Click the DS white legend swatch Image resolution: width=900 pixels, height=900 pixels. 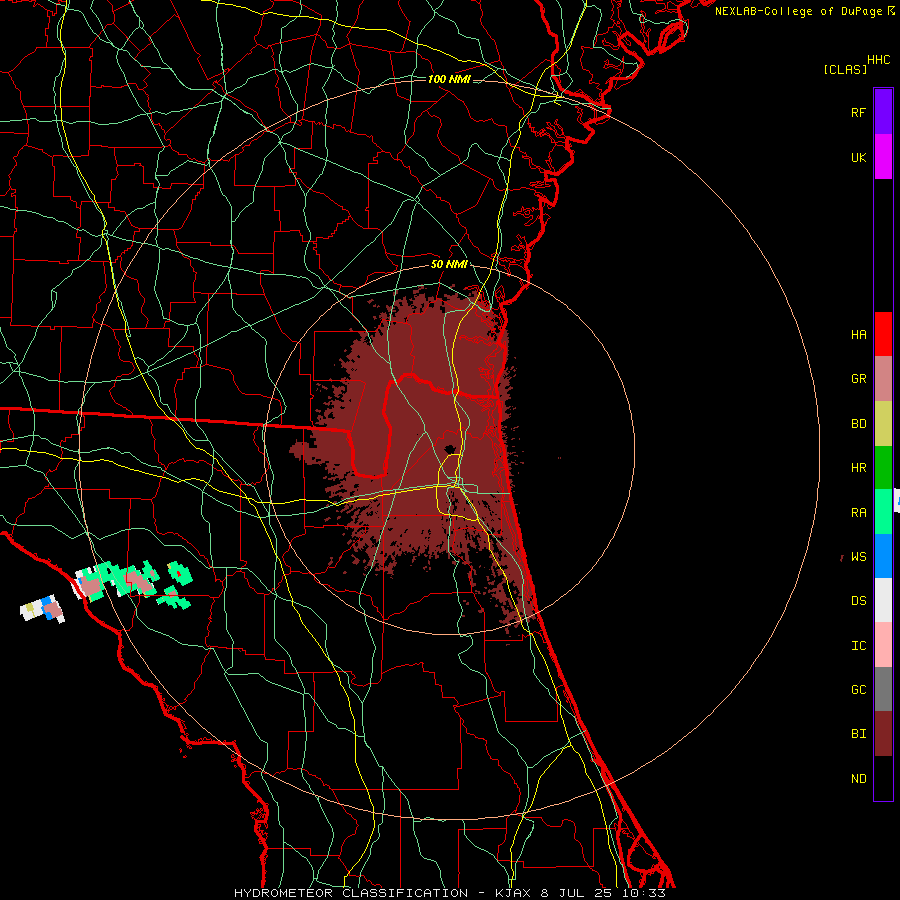[883, 600]
